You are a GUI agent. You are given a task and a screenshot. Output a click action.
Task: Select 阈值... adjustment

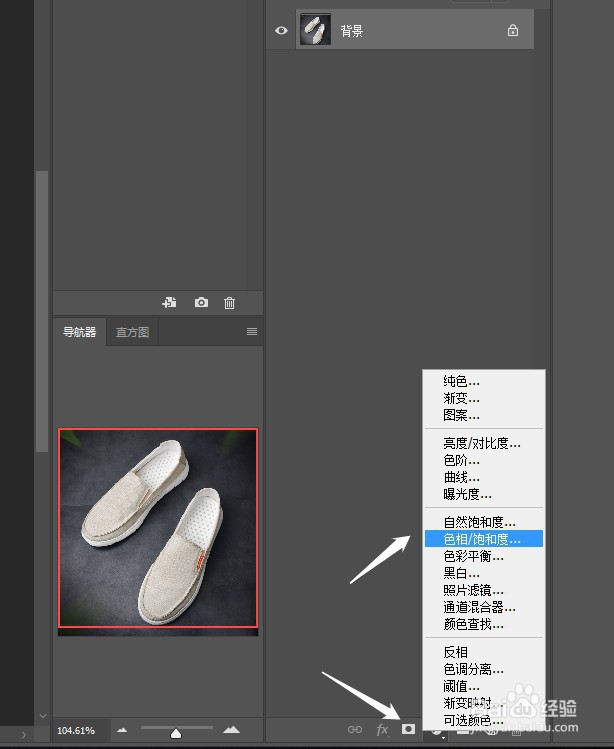click(x=484, y=686)
